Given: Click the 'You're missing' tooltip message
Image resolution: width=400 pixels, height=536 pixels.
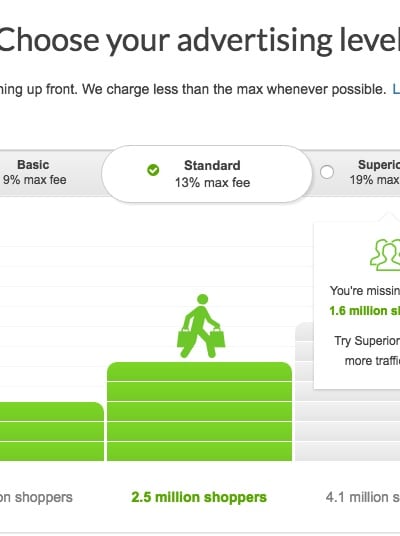Looking at the screenshot, I should pyautogui.click(x=365, y=291).
